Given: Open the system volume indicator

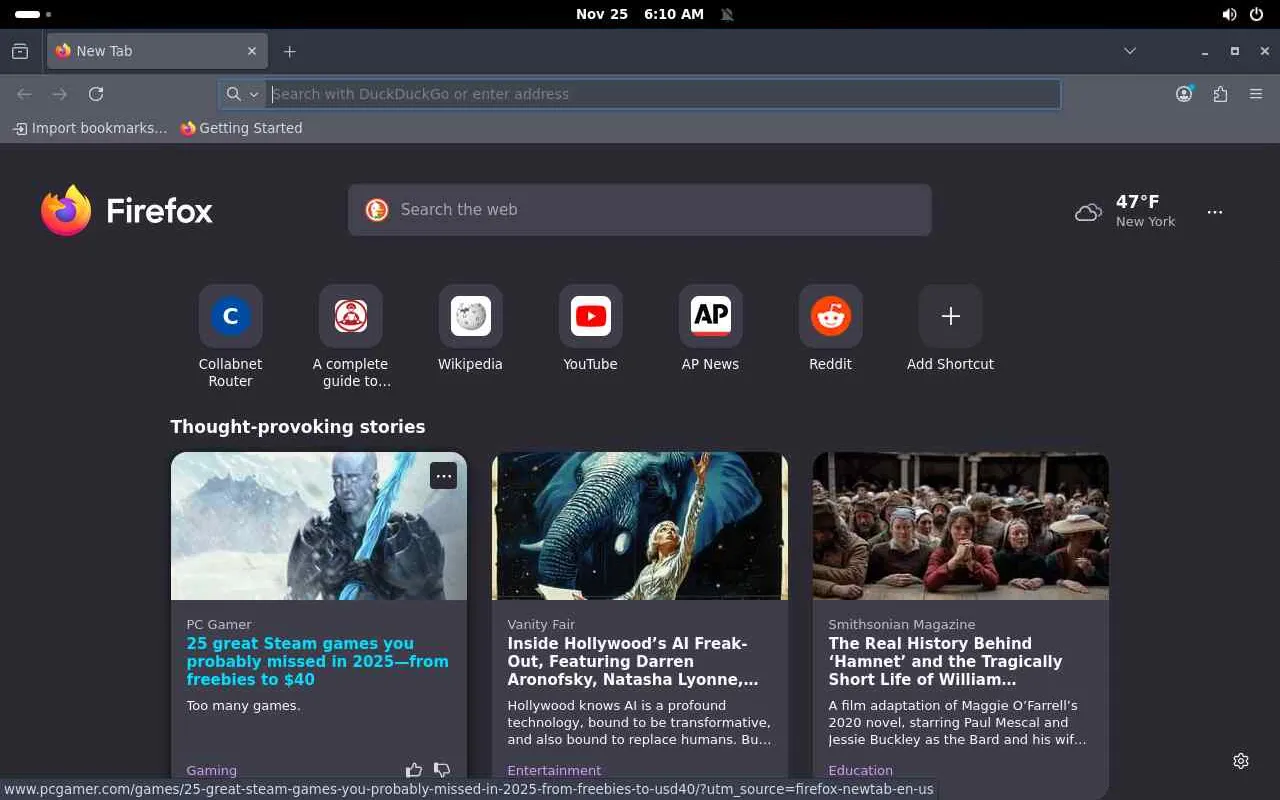Looking at the screenshot, I should [1229, 14].
